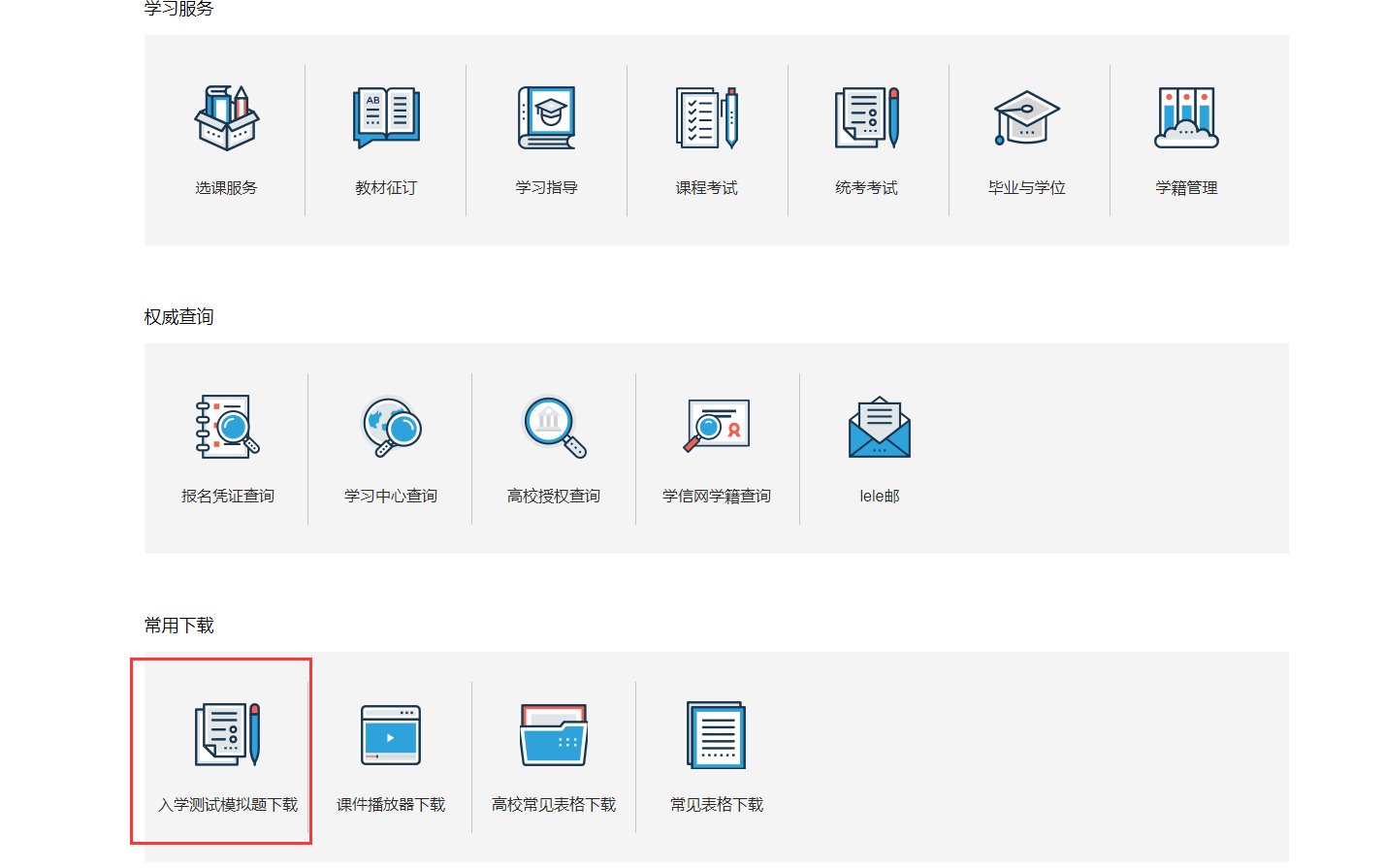Click the 报名凭证查询 notebook magnifier icon

coord(228,426)
